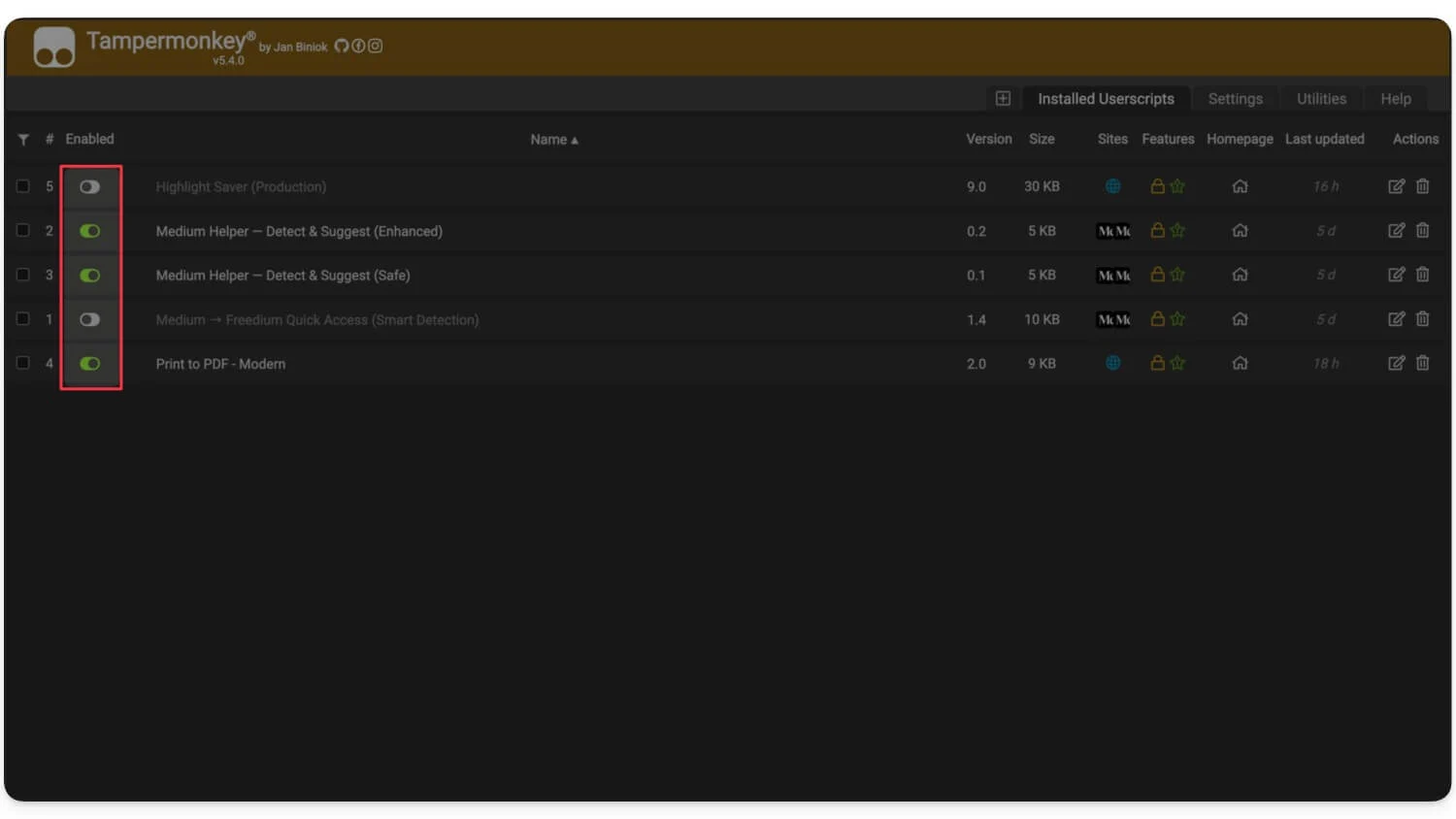Screen dimensions: 1456x819
Task: Click the filter icon above the script list
Action: pyautogui.click(x=24, y=139)
